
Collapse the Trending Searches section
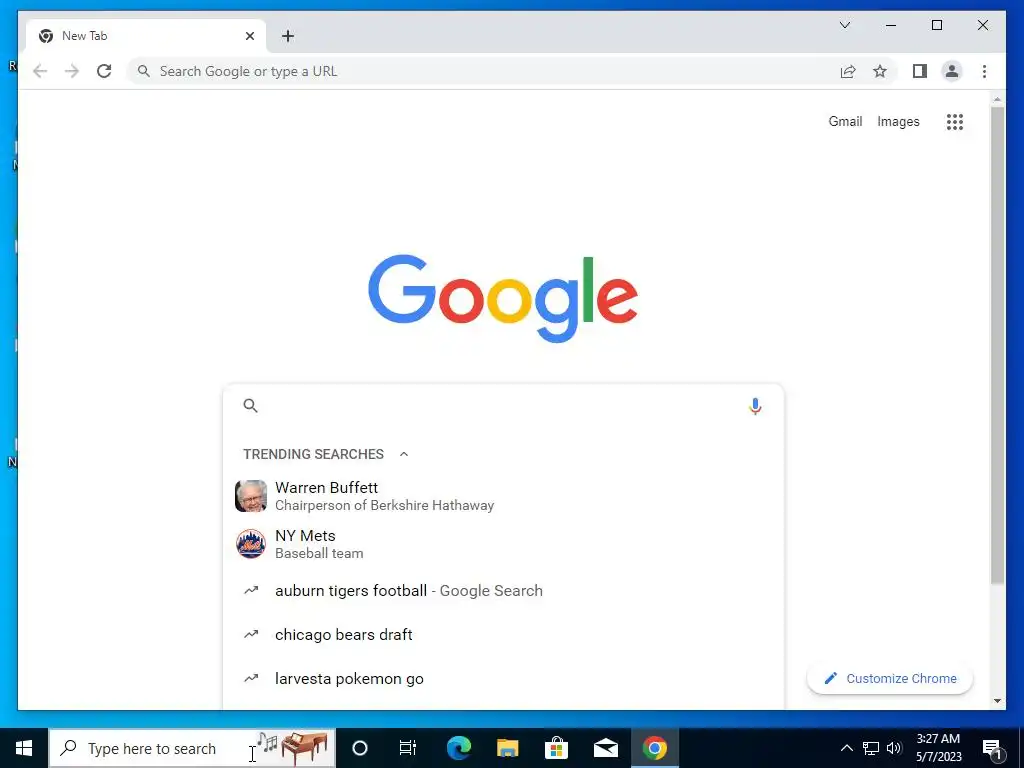(404, 454)
